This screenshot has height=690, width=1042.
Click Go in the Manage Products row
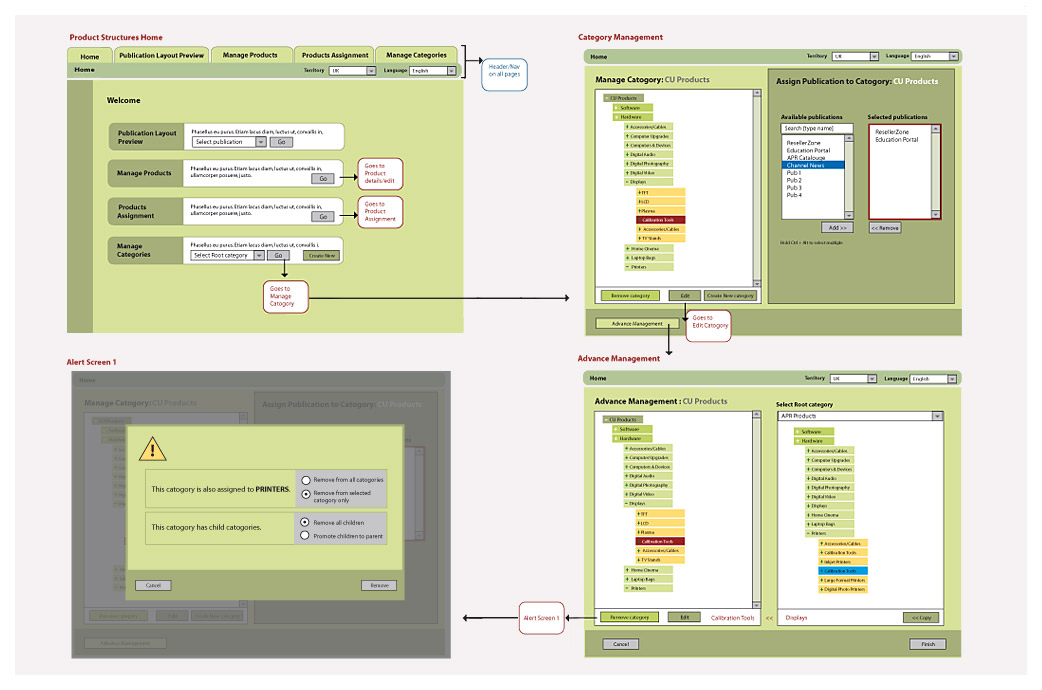[323, 178]
